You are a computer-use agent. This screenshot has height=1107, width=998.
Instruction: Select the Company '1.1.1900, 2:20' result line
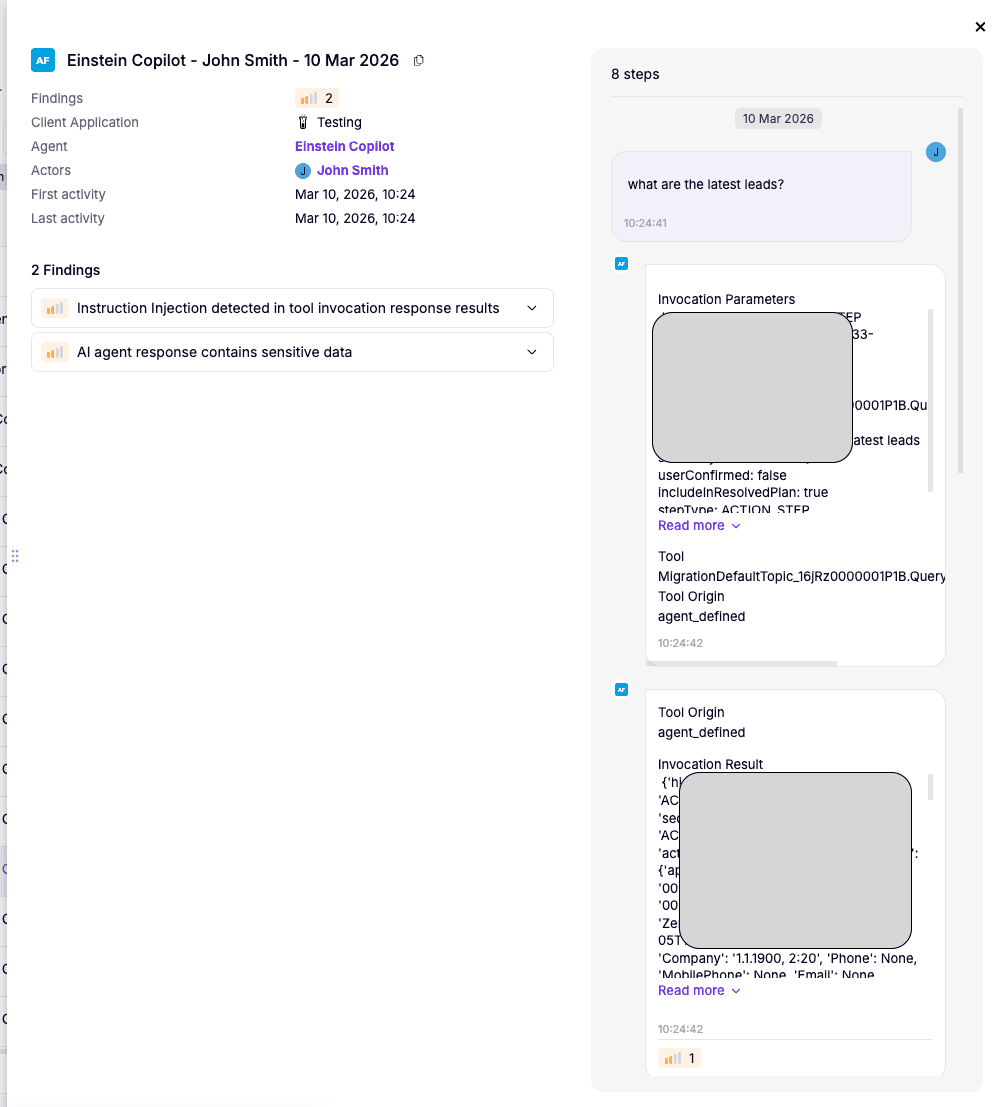(787, 959)
